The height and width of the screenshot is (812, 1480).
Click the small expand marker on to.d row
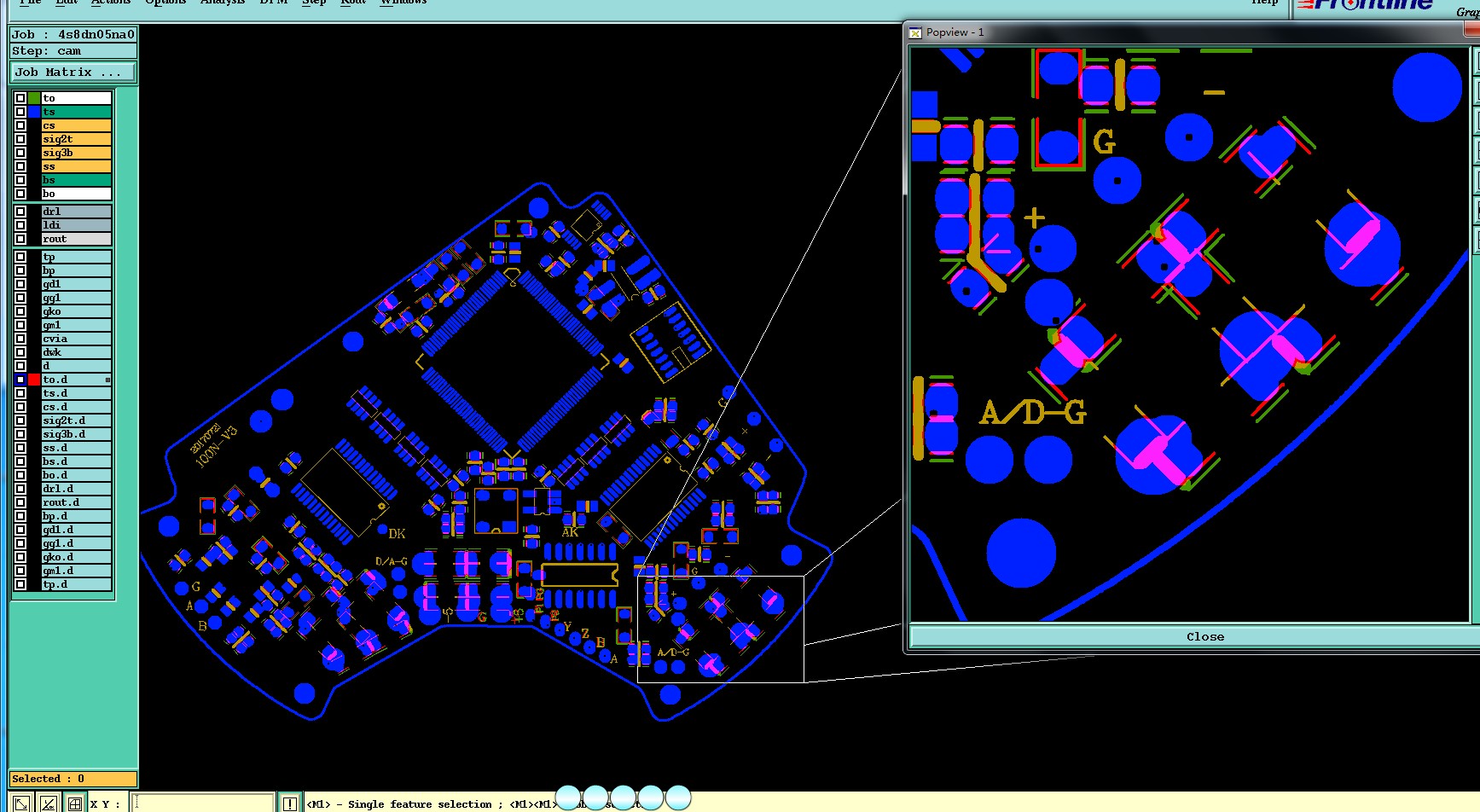pyautogui.click(x=107, y=380)
